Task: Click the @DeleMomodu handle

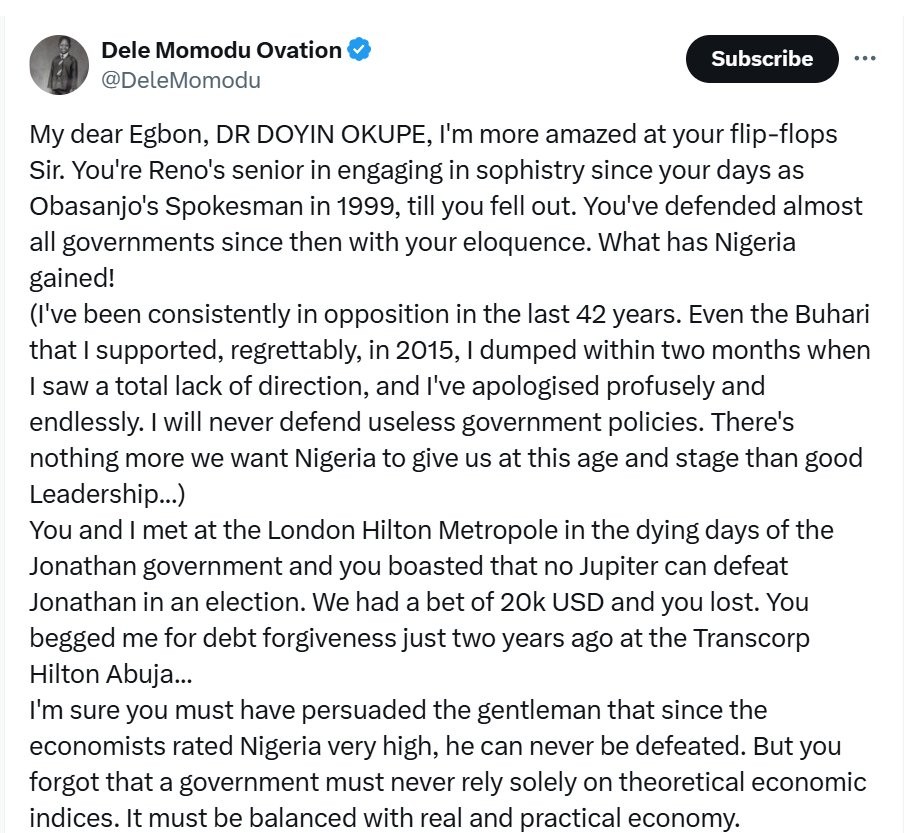Action: click(181, 80)
